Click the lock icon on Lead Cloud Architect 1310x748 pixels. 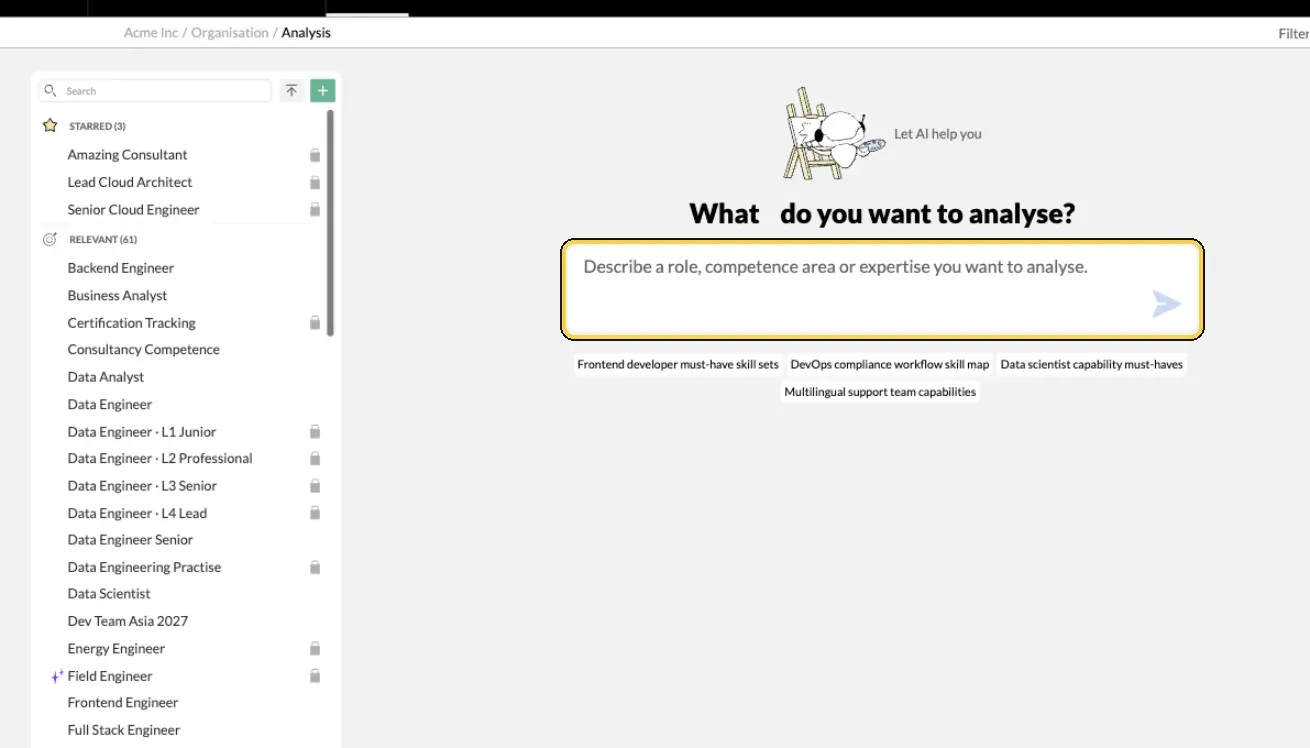(x=315, y=182)
